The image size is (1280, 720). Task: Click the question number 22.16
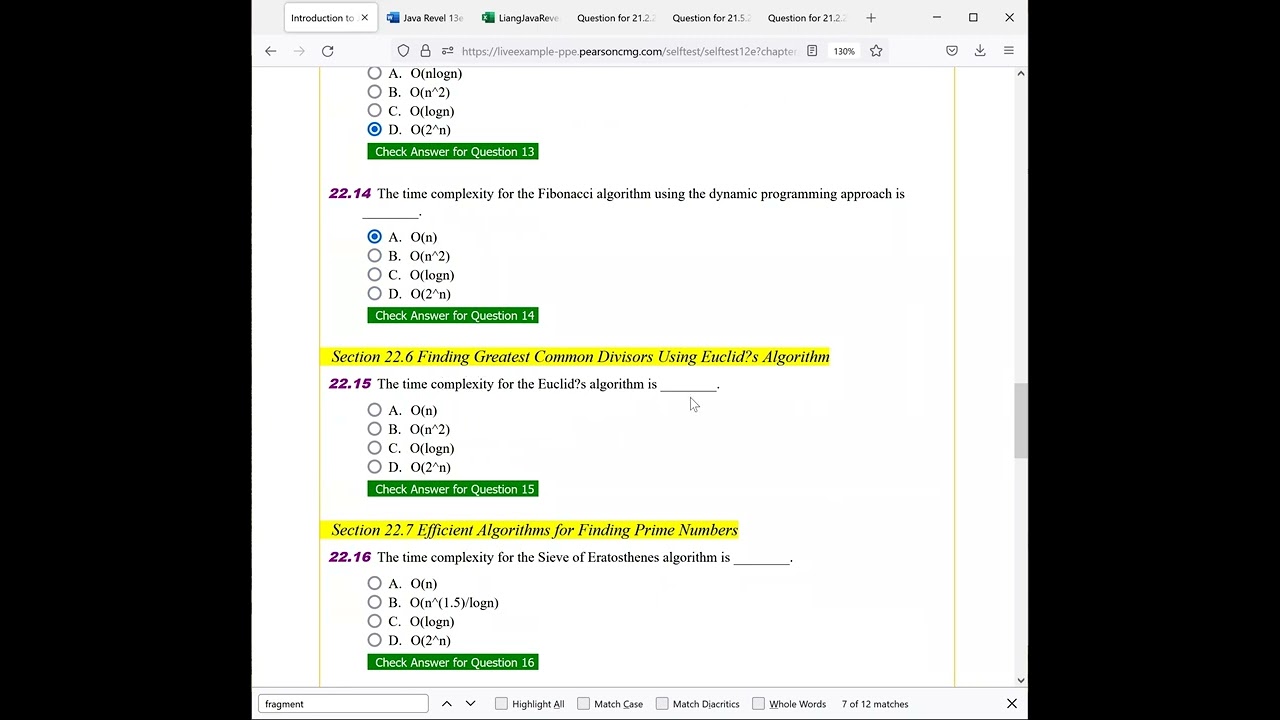coord(350,557)
